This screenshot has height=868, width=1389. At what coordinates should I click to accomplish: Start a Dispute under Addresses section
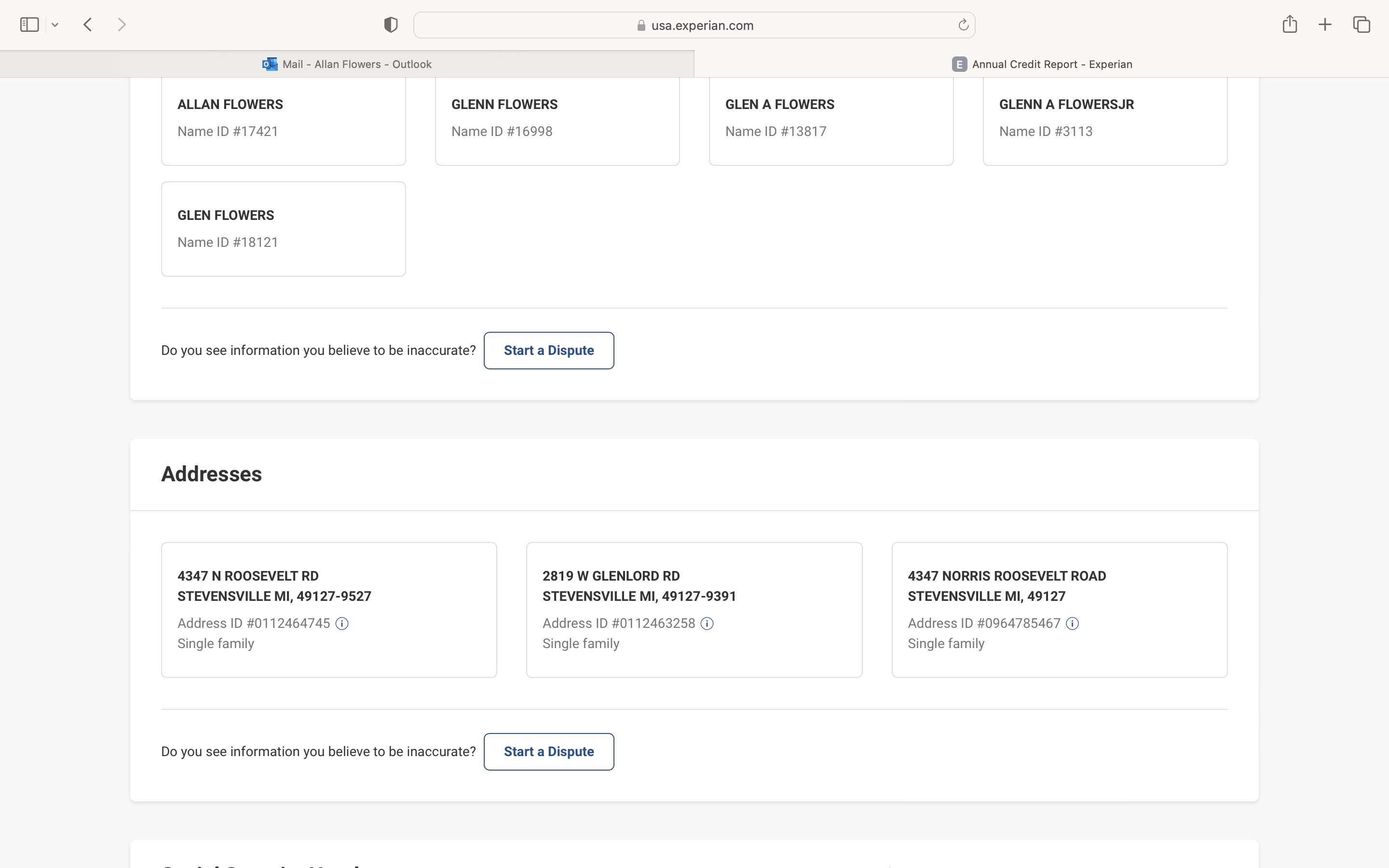(549, 751)
